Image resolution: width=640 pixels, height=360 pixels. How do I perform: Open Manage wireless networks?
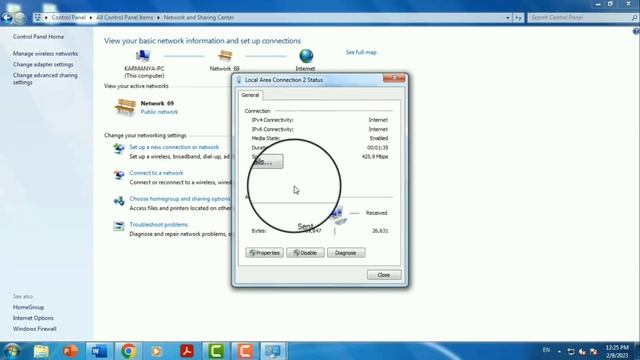pyautogui.click(x=45, y=53)
